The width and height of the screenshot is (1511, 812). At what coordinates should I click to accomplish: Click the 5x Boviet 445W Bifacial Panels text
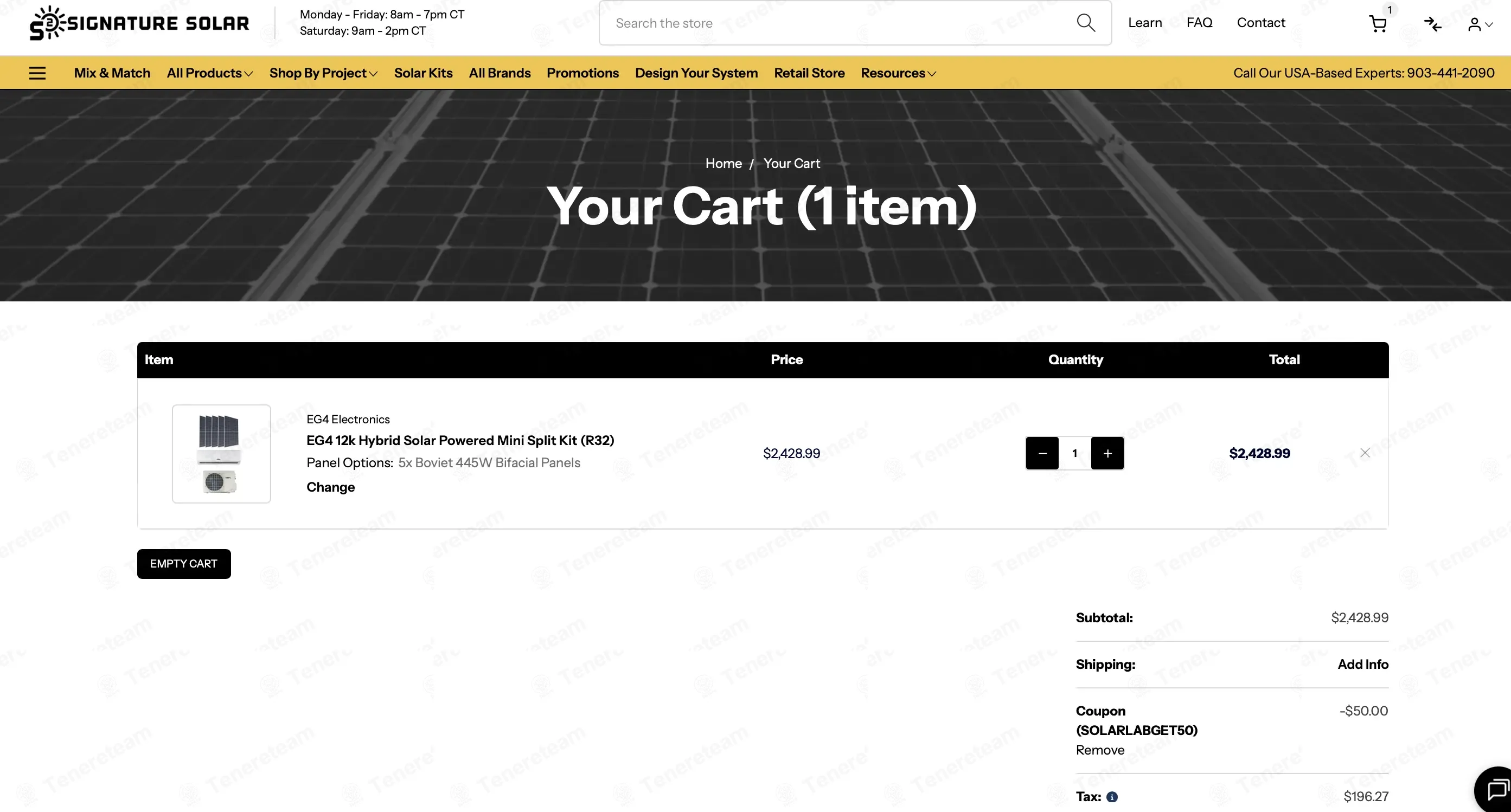489,462
